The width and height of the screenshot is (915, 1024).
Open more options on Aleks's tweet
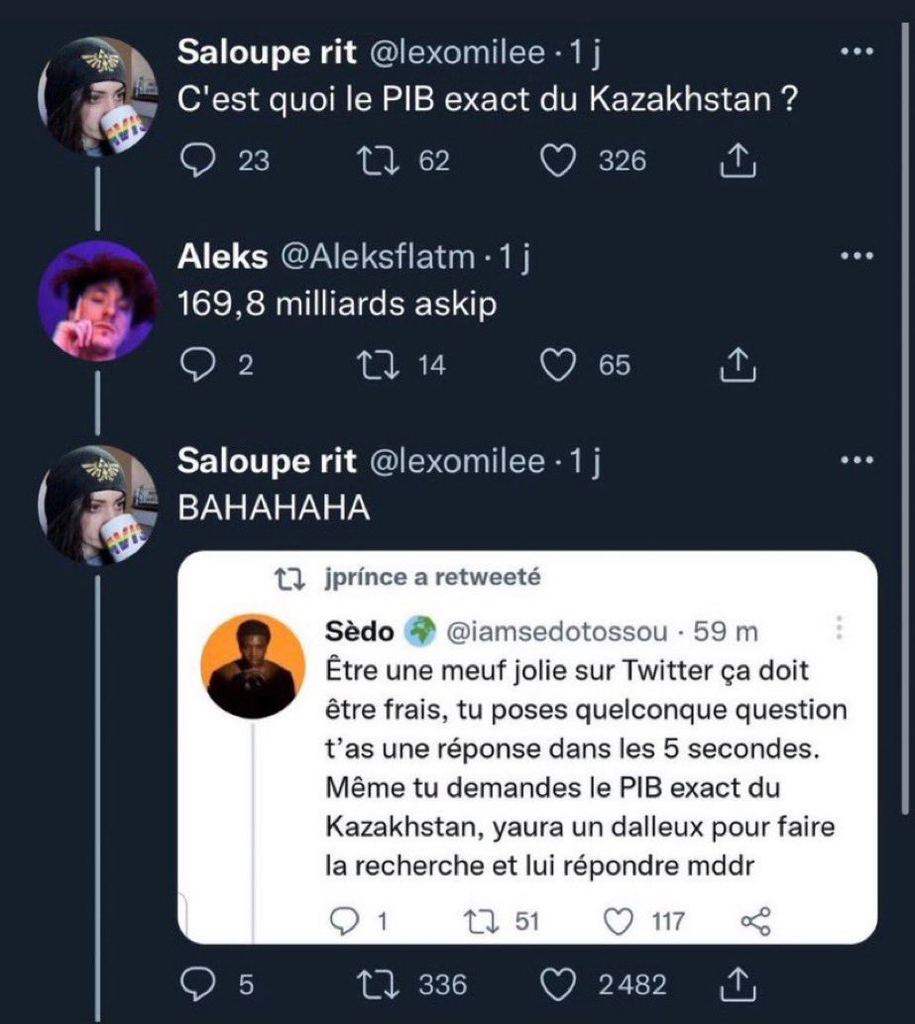click(857, 258)
